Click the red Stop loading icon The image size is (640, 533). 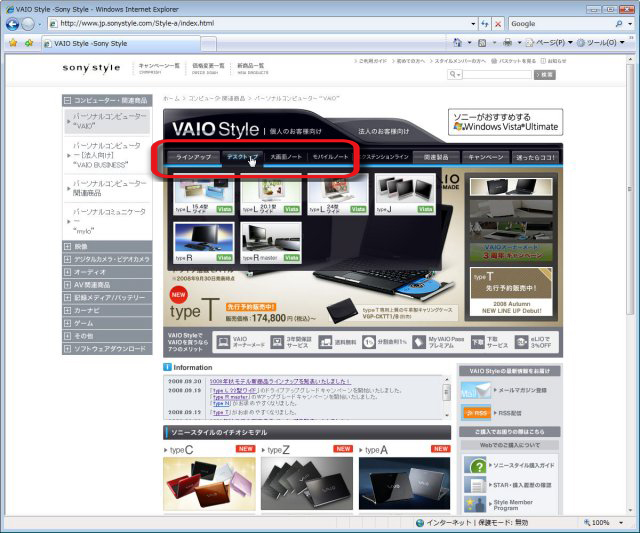click(x=498, y=24)
